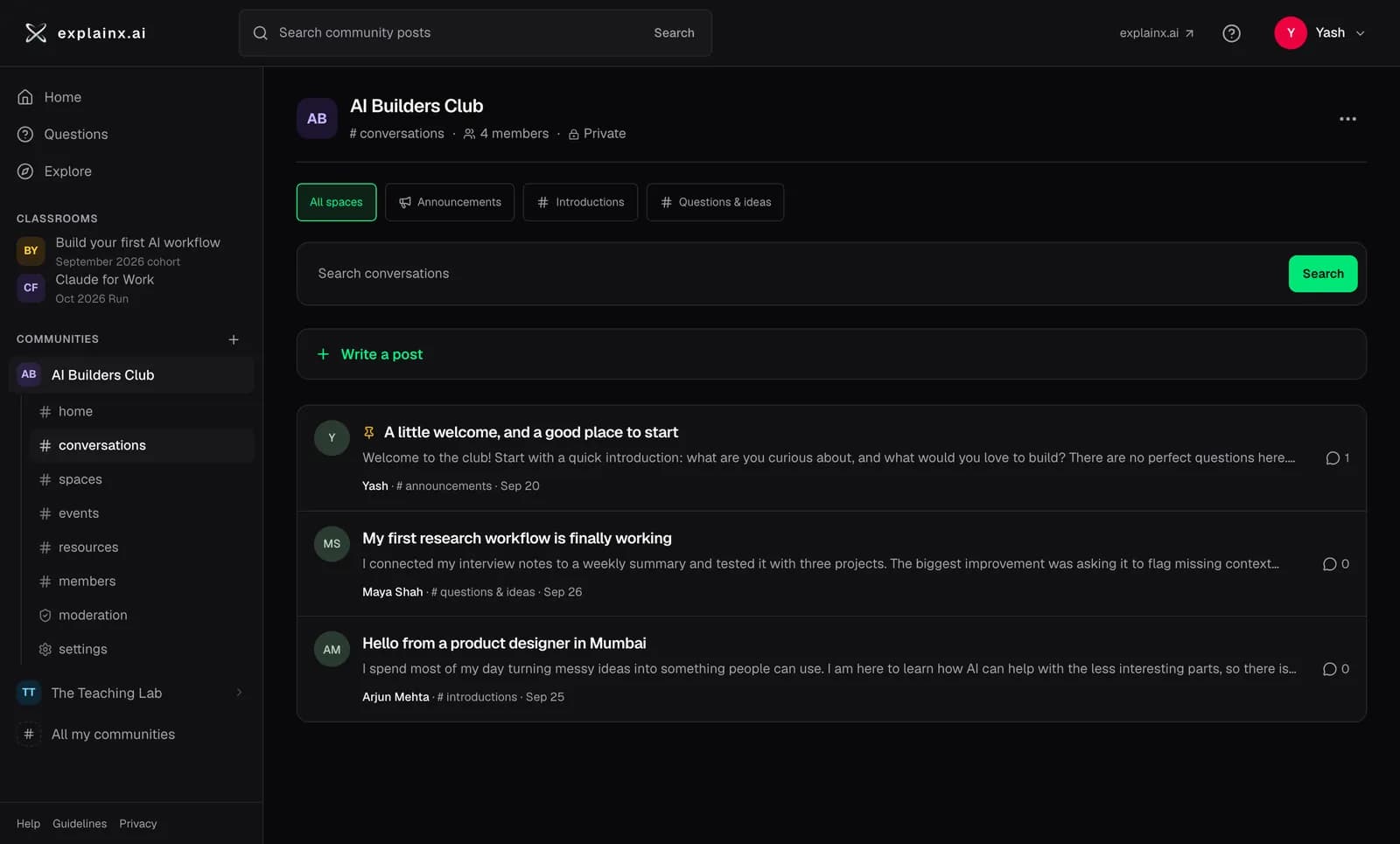This screenshot has width=1400, height=844.
Task: Click Maya Shah's MS avatar
Action: coord(332,544)
